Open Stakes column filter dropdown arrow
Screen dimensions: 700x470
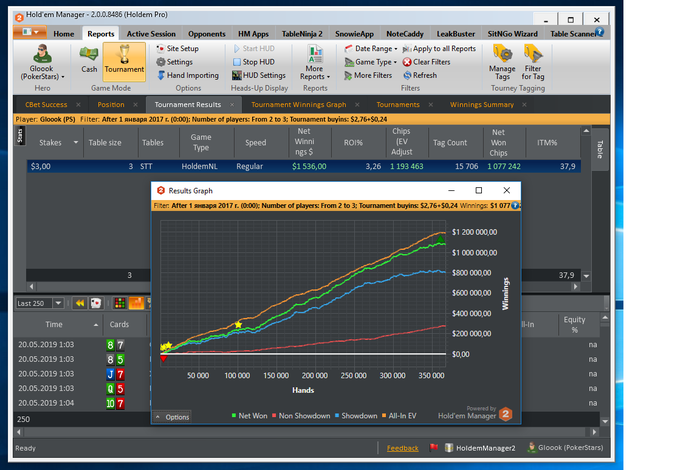pos(76,142)
